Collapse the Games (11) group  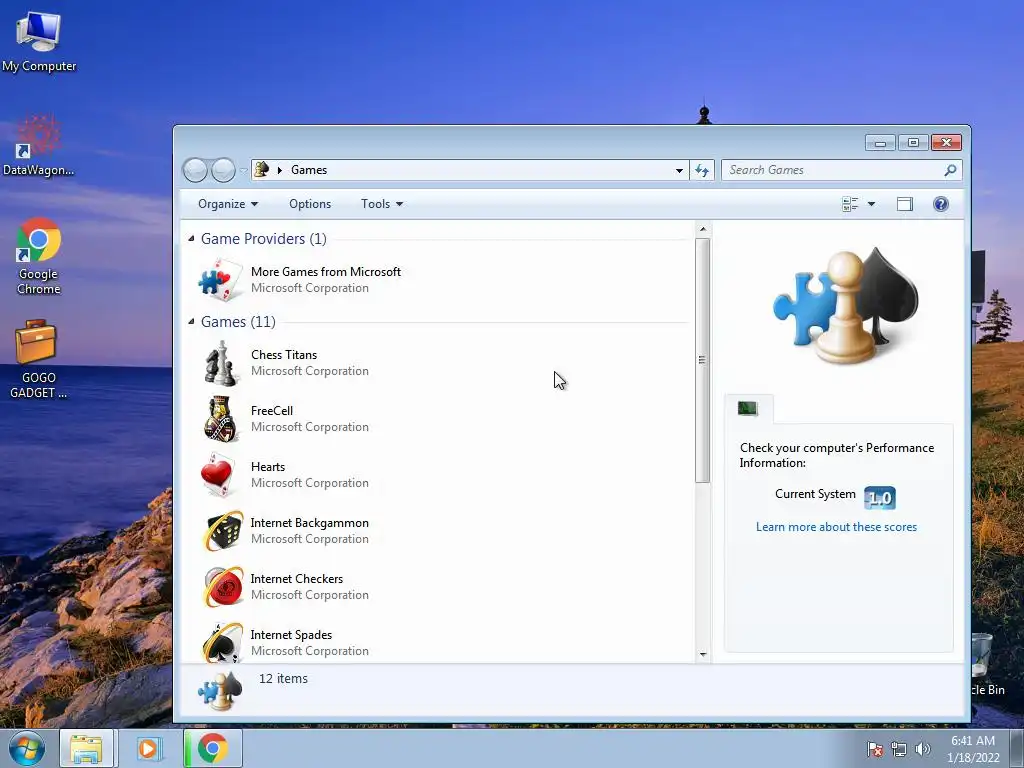pos(191,322)
